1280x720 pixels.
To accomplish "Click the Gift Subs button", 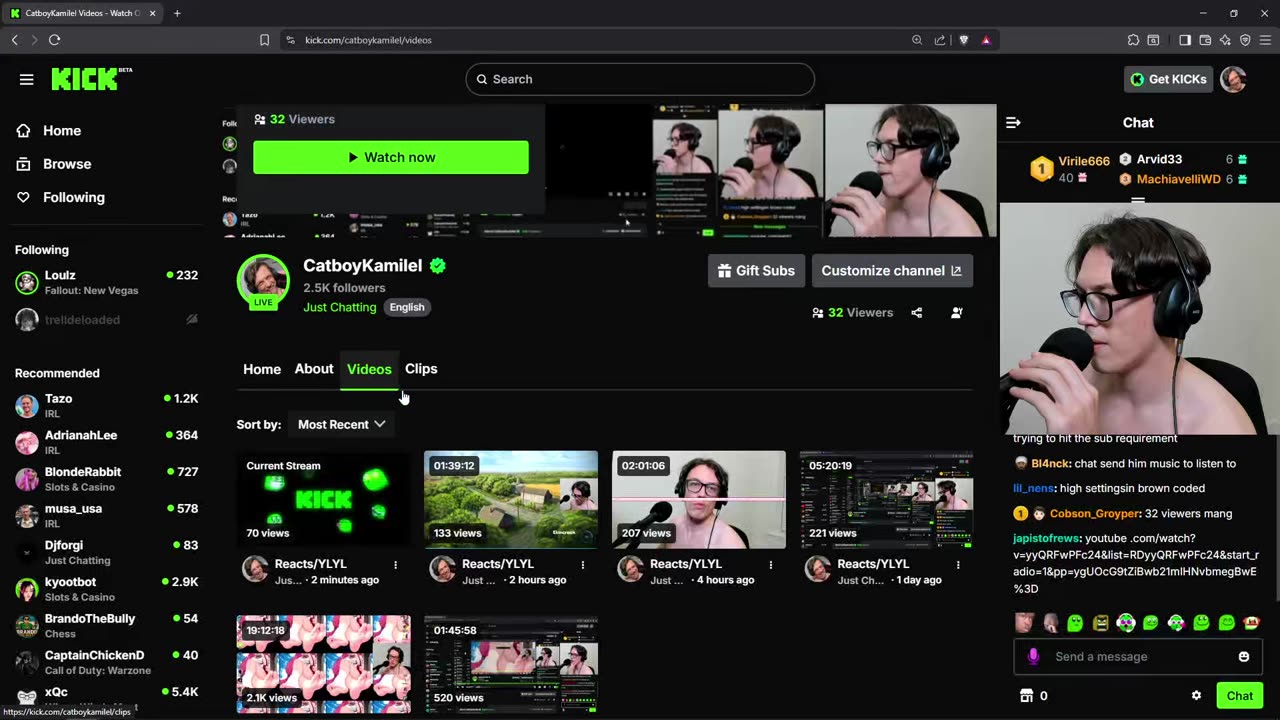I will coord(756,271).
